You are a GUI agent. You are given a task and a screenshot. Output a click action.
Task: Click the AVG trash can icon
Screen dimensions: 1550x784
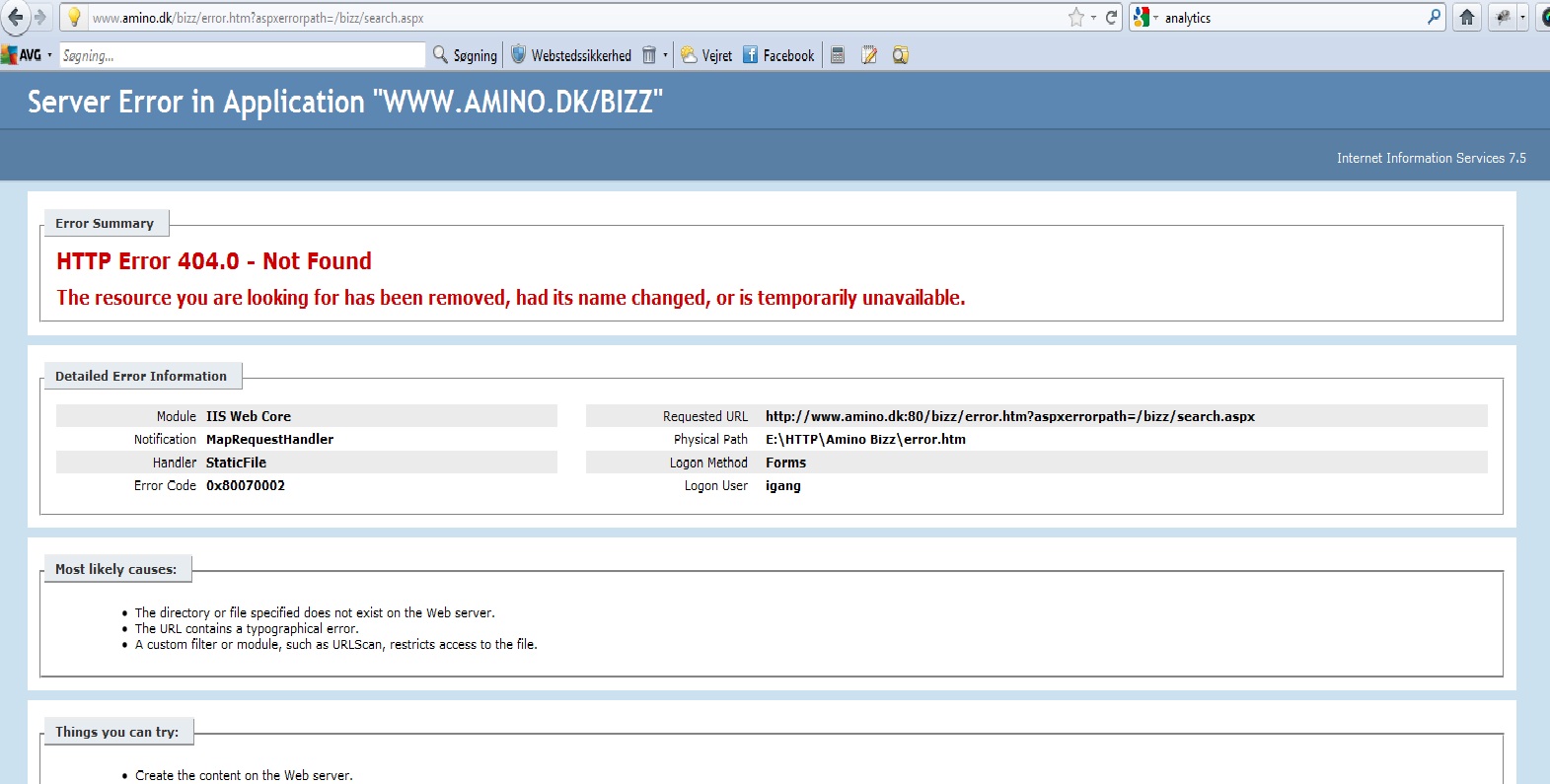point(649,55)
